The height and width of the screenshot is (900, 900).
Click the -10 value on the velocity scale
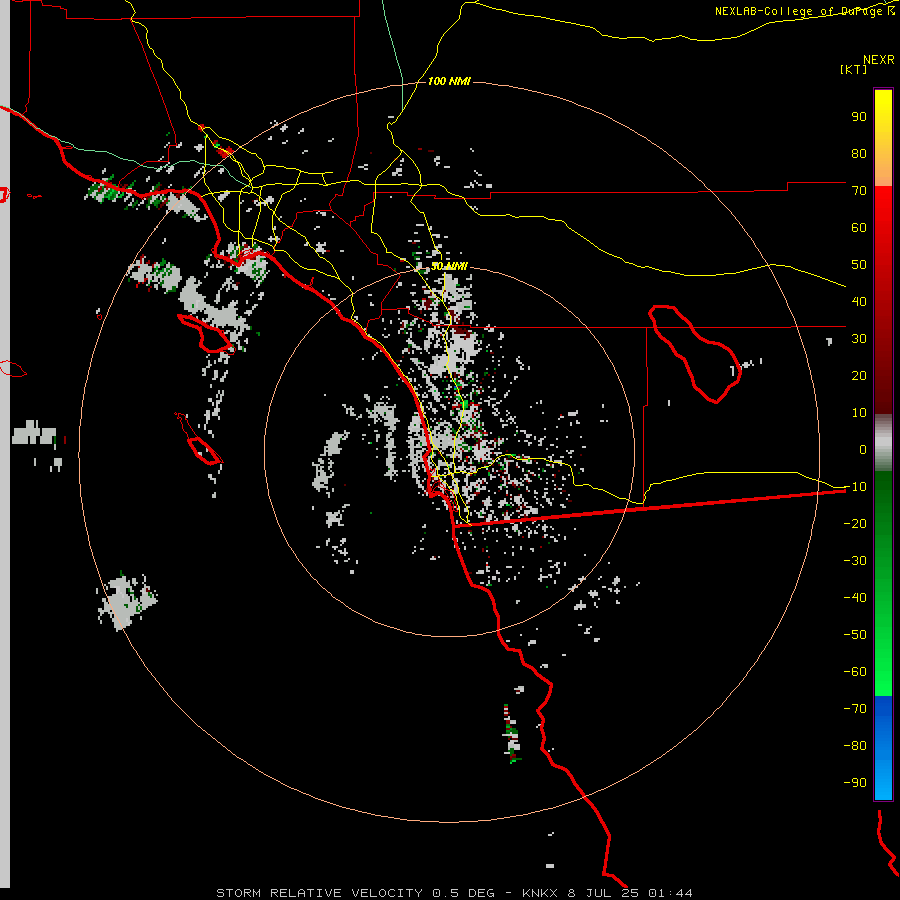[855, 487]
